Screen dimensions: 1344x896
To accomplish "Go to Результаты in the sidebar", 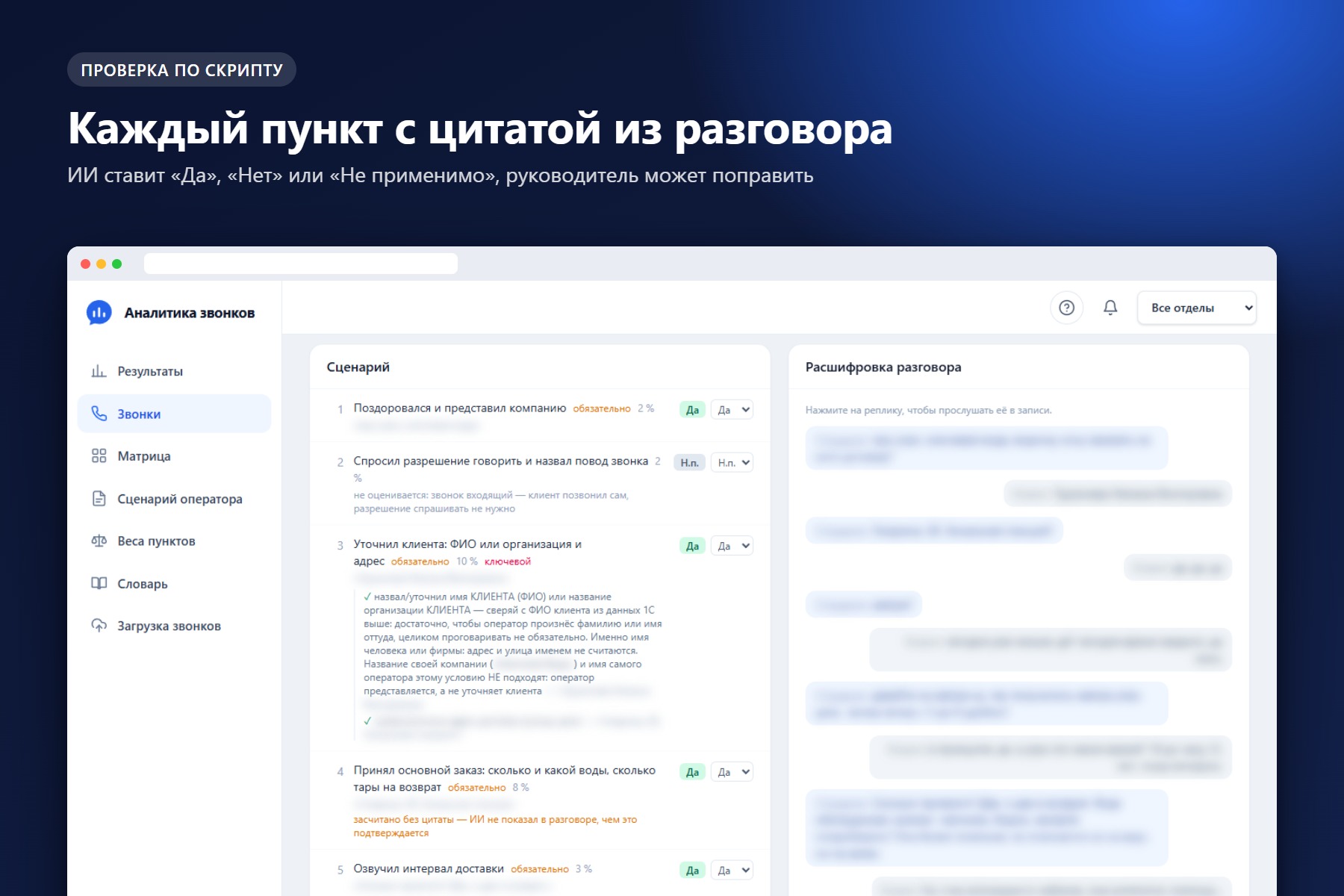I will click(150, 371).
